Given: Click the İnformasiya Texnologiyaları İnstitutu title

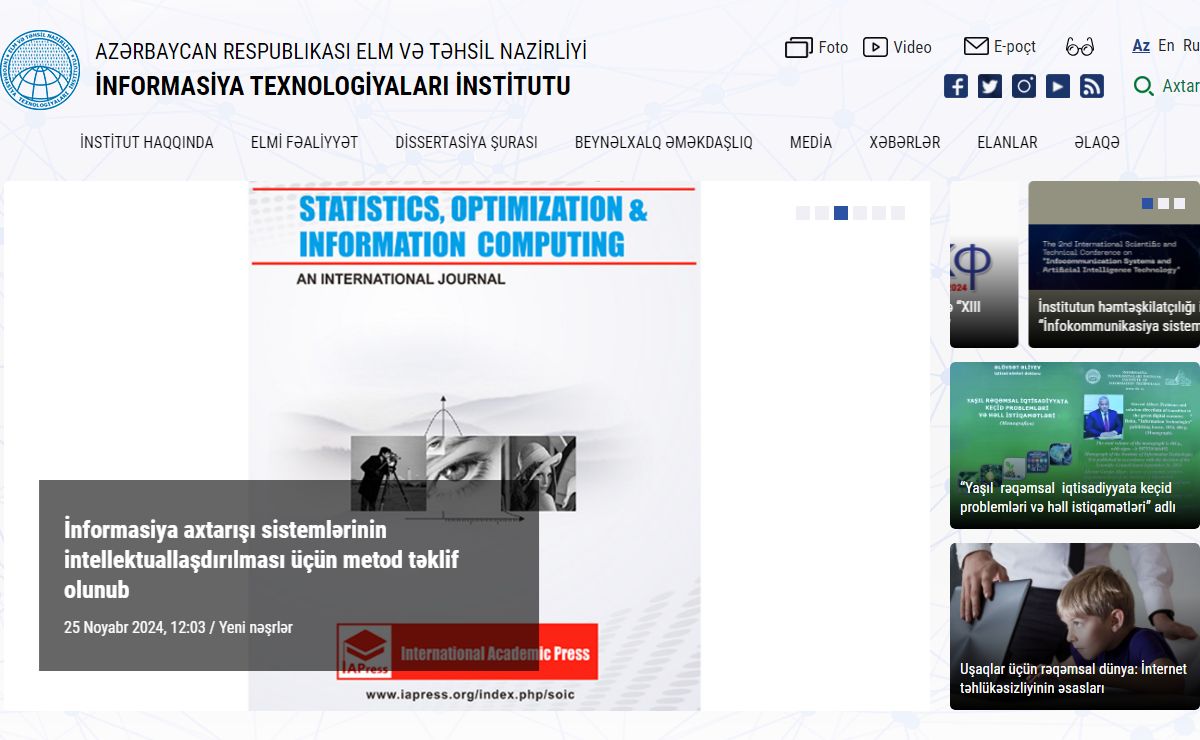Looking at the screenshot, I should (333, 86).
